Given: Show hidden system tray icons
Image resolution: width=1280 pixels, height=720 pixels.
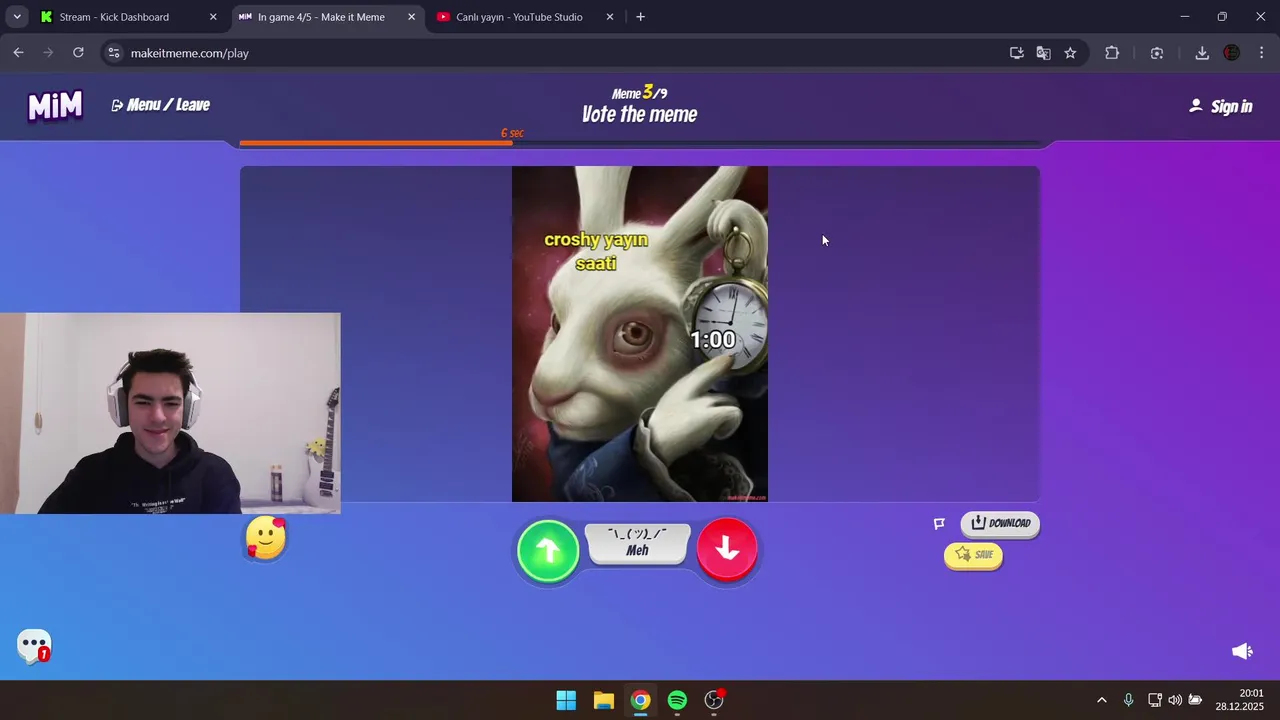Looking at the screenshot, I should click(x=1102, y=700).
